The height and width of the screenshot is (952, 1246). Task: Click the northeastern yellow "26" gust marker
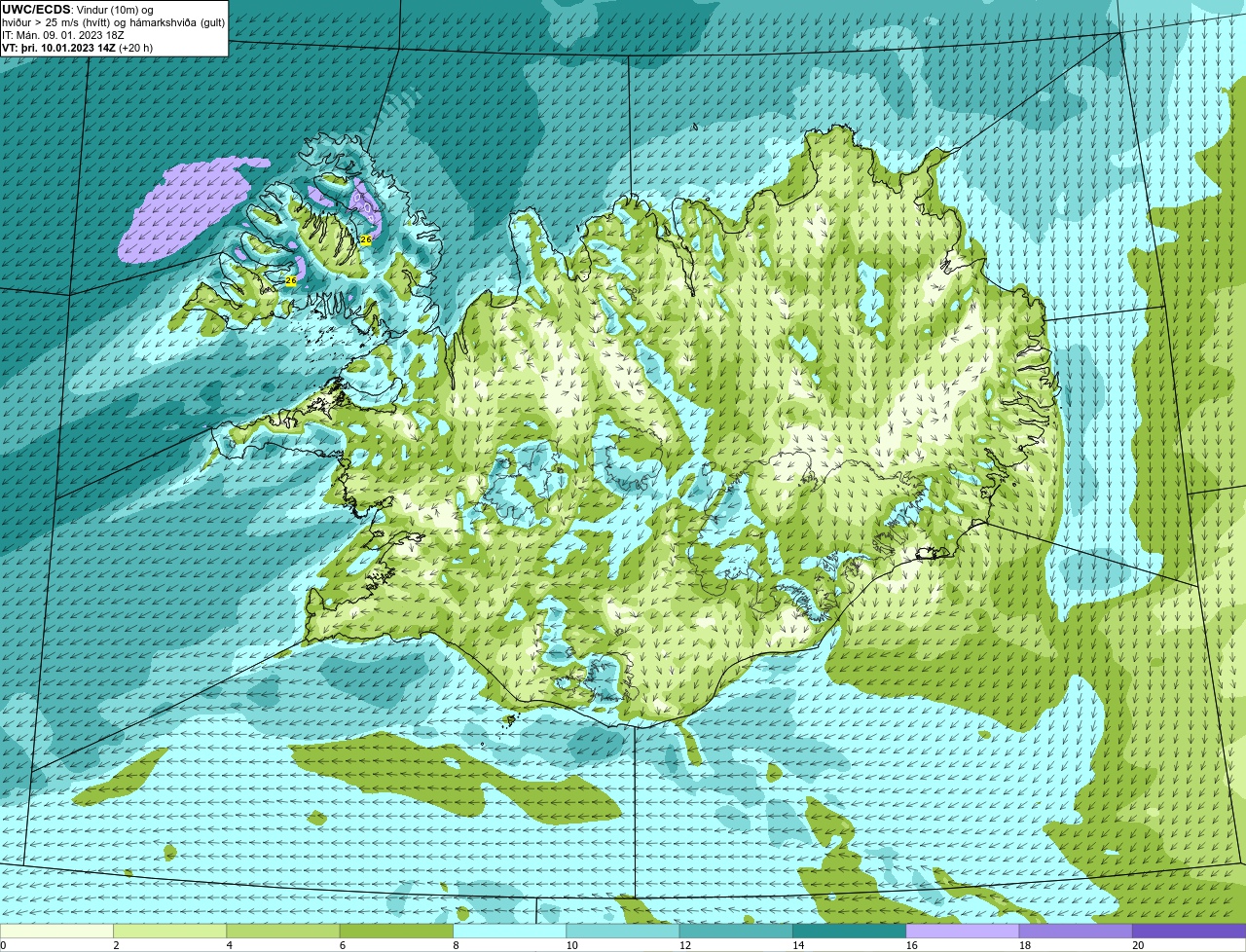(366, 239)
